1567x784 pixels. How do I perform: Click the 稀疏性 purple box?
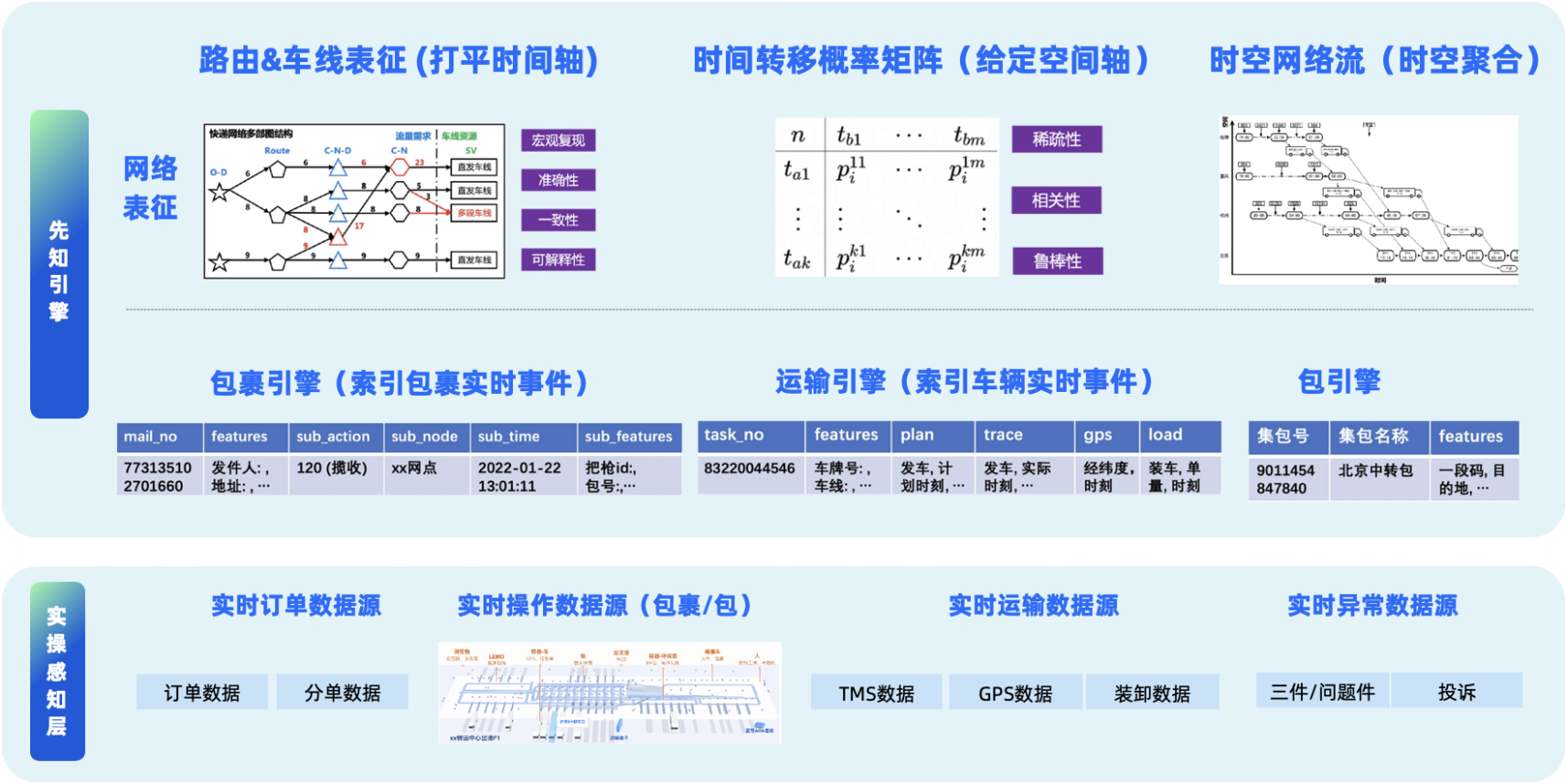(1057, 139)
